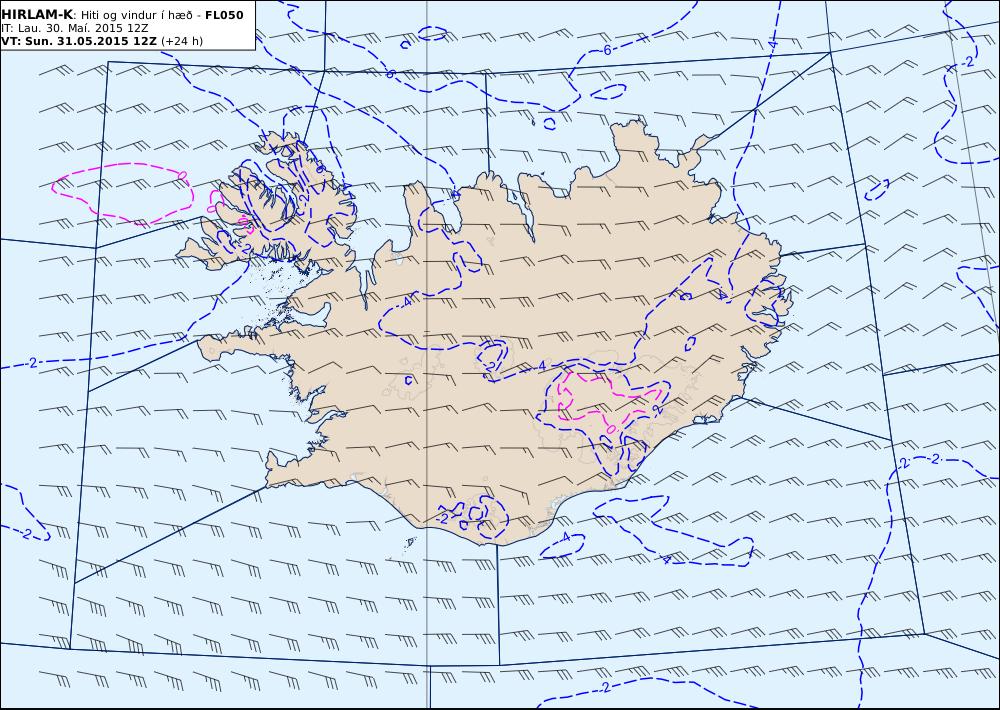The height and width of the screenshot is (710, 1000).
Task: Click the "FL050" flight level label
Action: point(224,15)
